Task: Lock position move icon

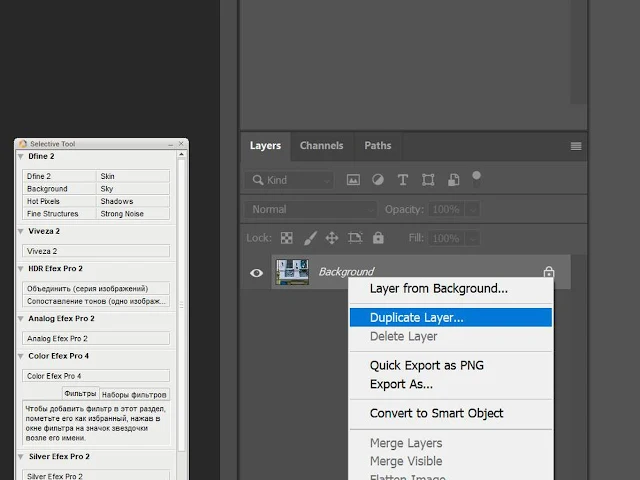Action: [332, 238]
